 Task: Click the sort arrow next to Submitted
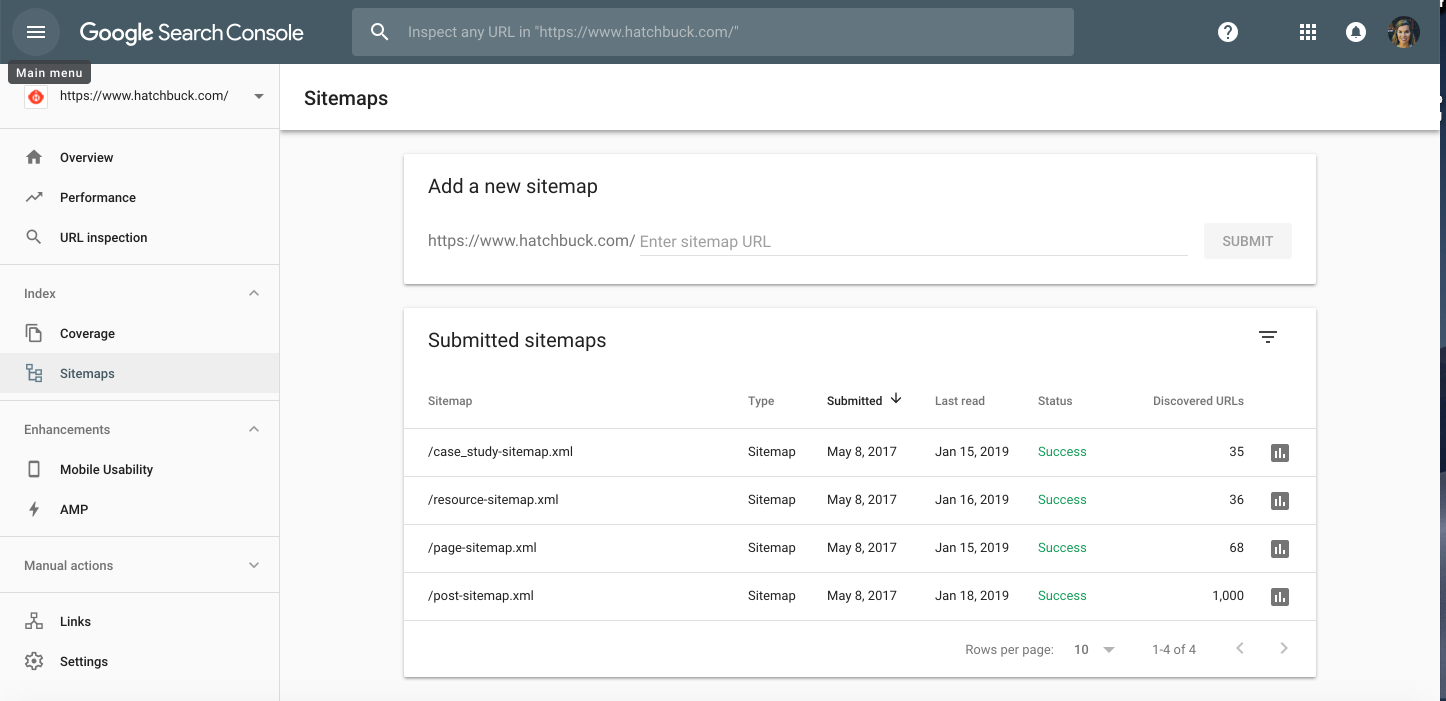(896, 399)
